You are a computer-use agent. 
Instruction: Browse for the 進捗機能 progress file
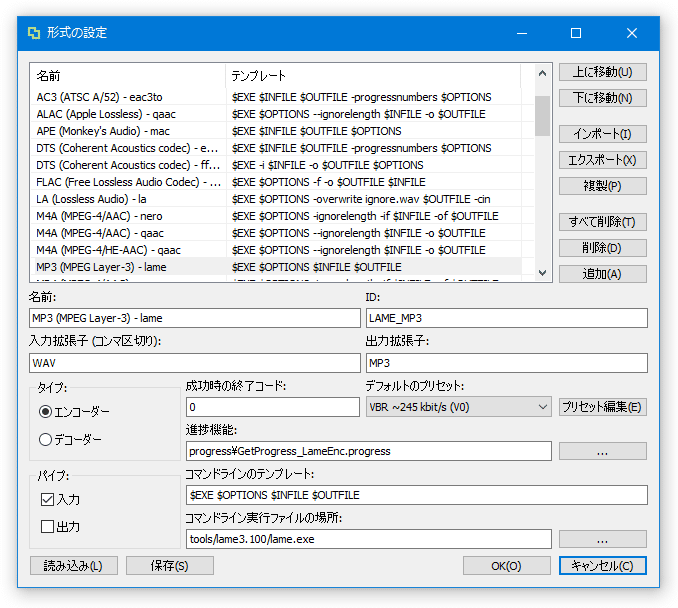[x=602, y=451]
